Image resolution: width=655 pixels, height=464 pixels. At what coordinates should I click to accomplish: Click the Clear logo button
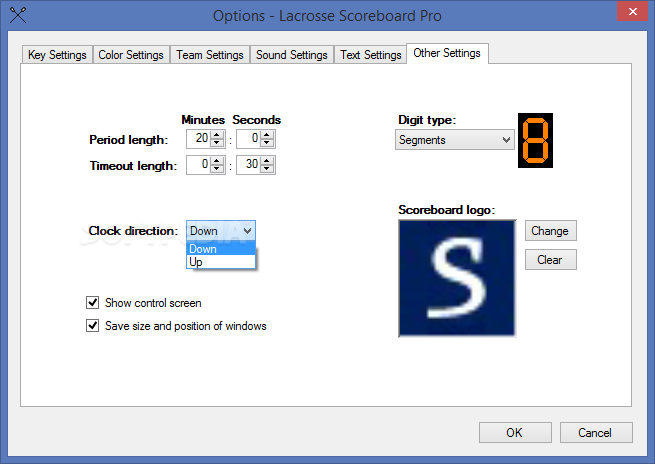click(x=551, y=259)
